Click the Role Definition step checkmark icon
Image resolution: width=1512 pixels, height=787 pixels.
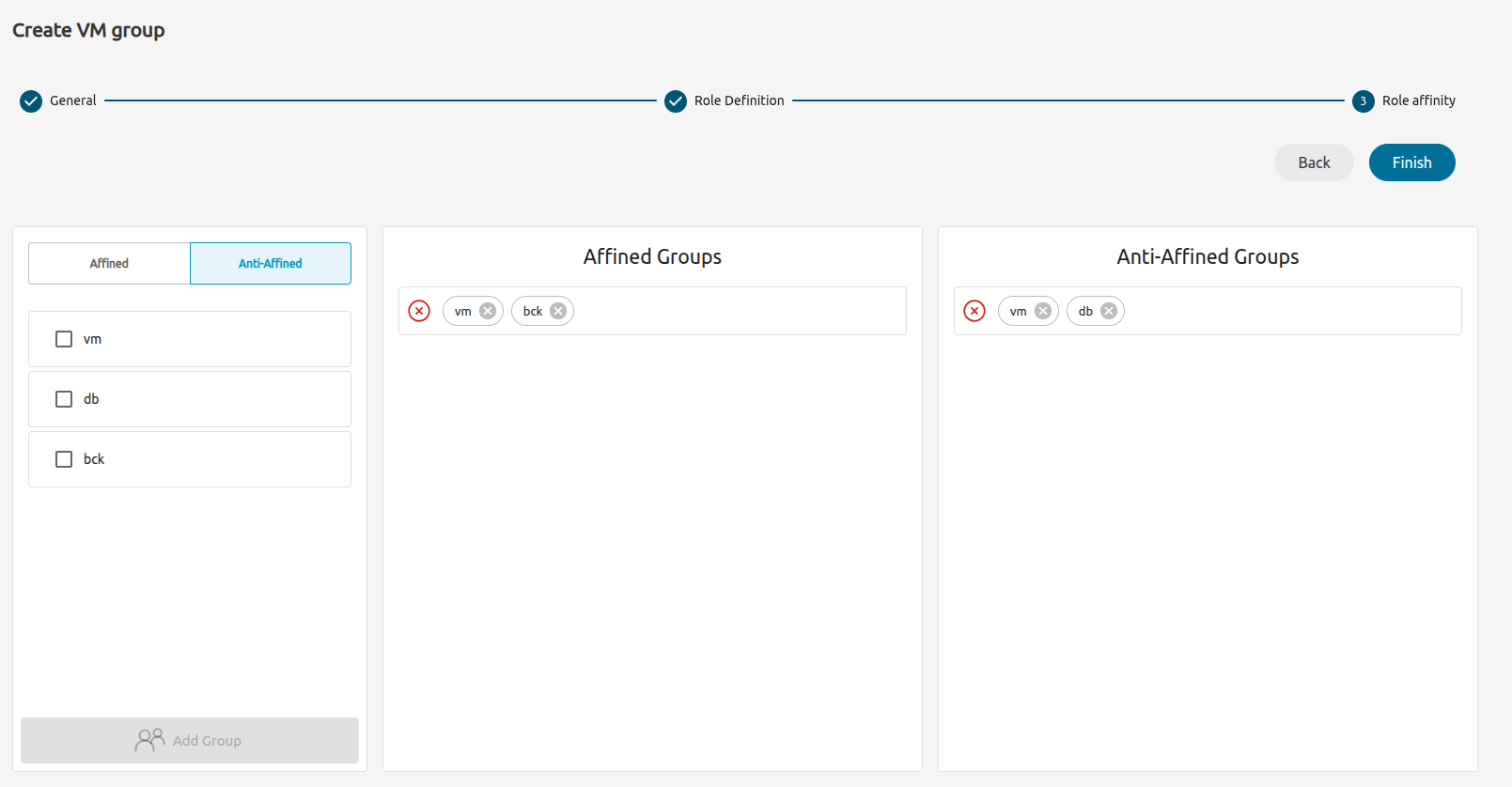click(x=676, y=101)
